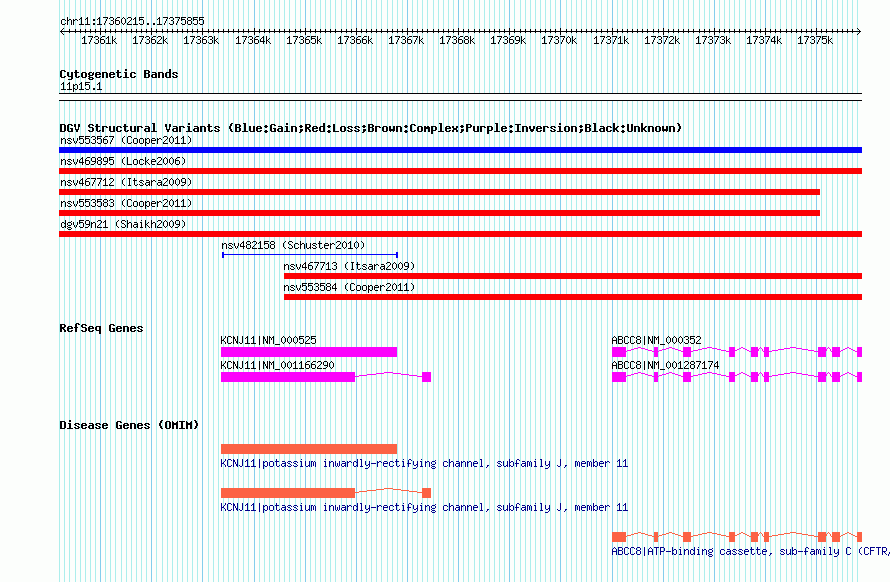Open the ABCC8|NM_001287174 label
This screenshot has width=890, height=582.
point(665,365)
